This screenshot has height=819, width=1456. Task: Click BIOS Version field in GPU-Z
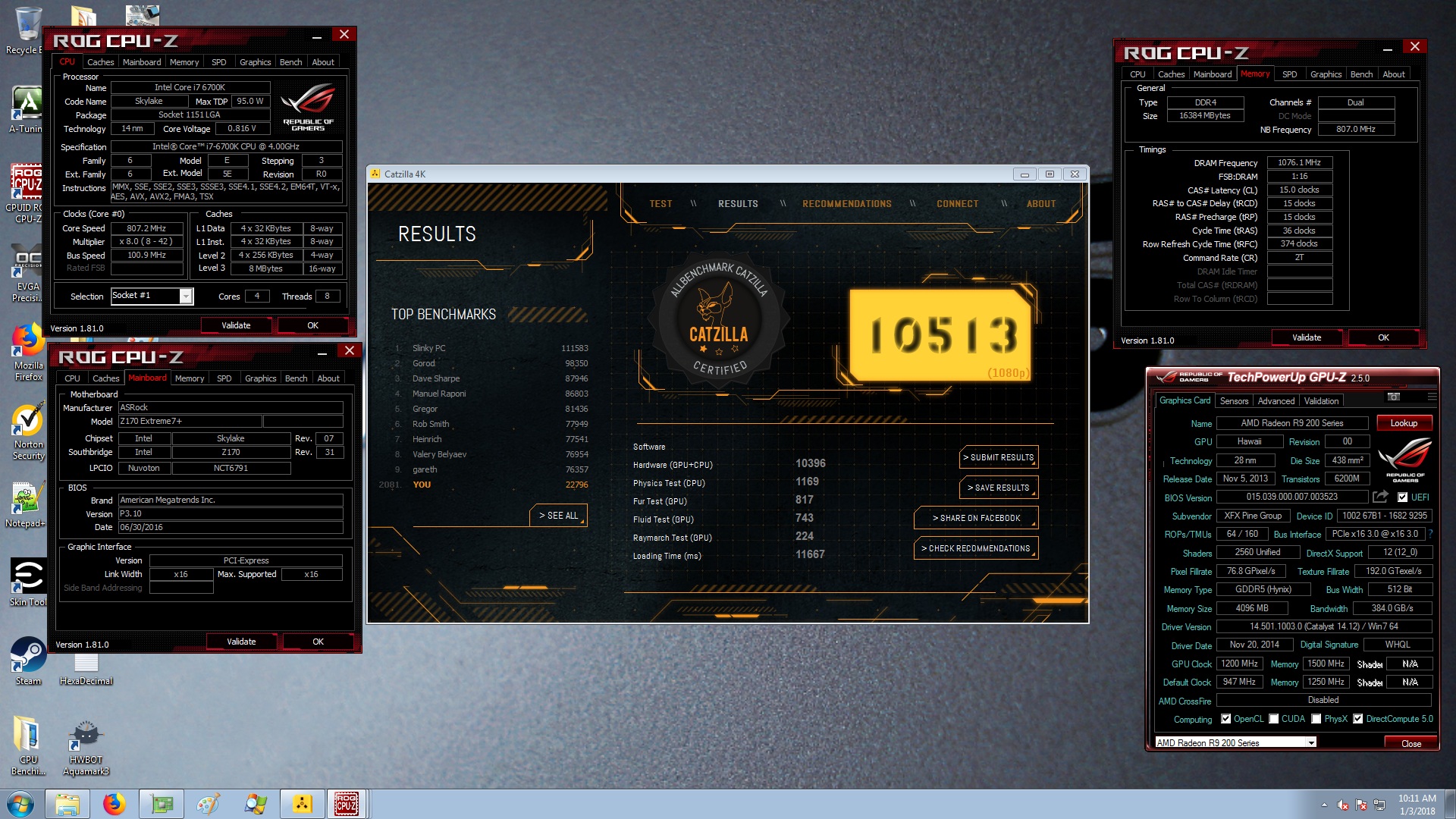[1291, 497]
